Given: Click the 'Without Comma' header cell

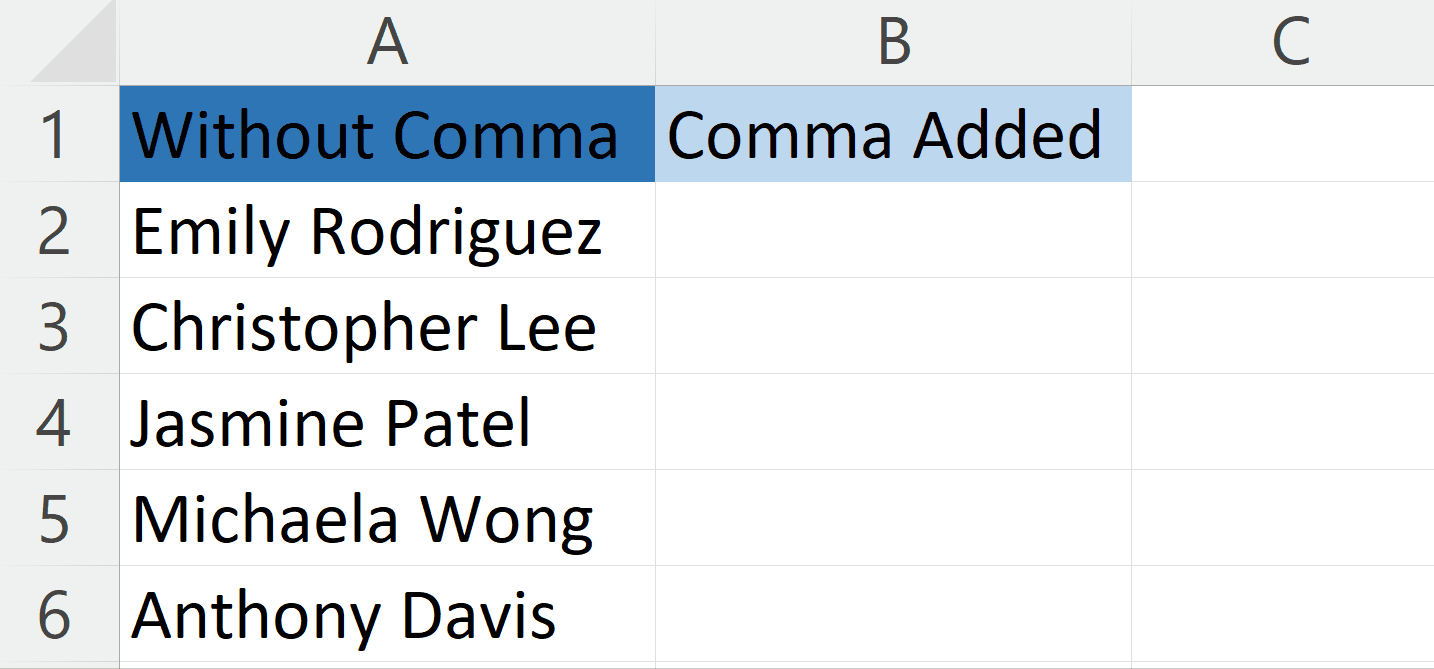Looking at the screenshot, I should [x=388, y=135].
